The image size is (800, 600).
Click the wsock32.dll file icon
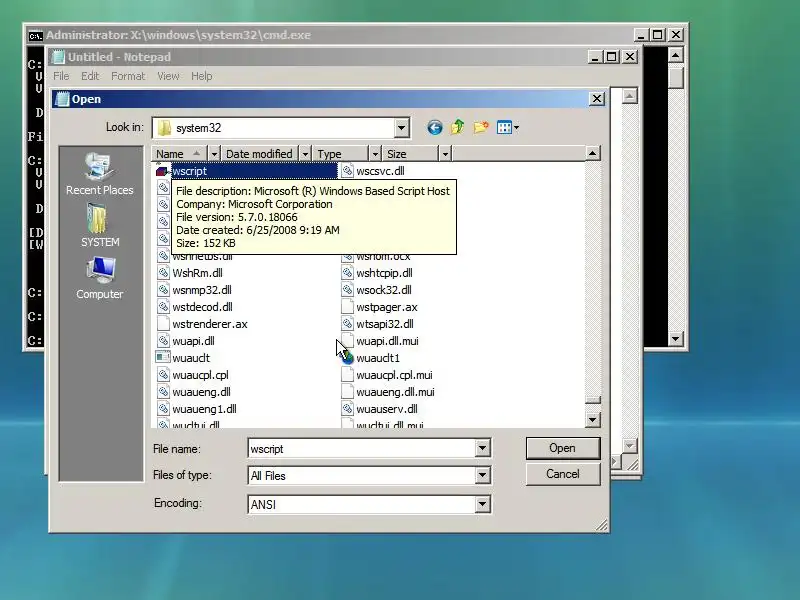(347, 290)
